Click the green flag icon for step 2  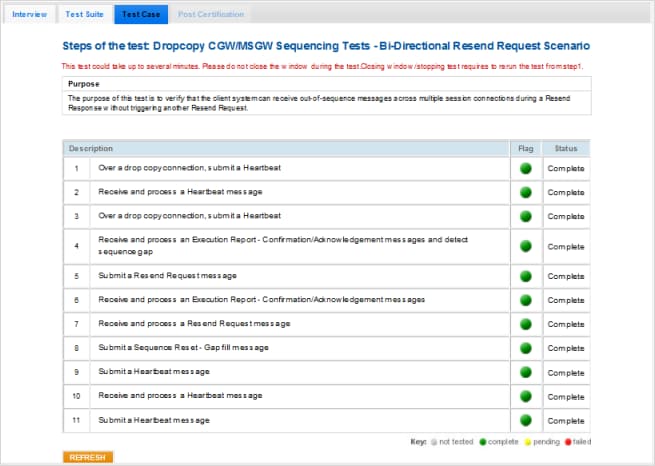coord(525,192)
